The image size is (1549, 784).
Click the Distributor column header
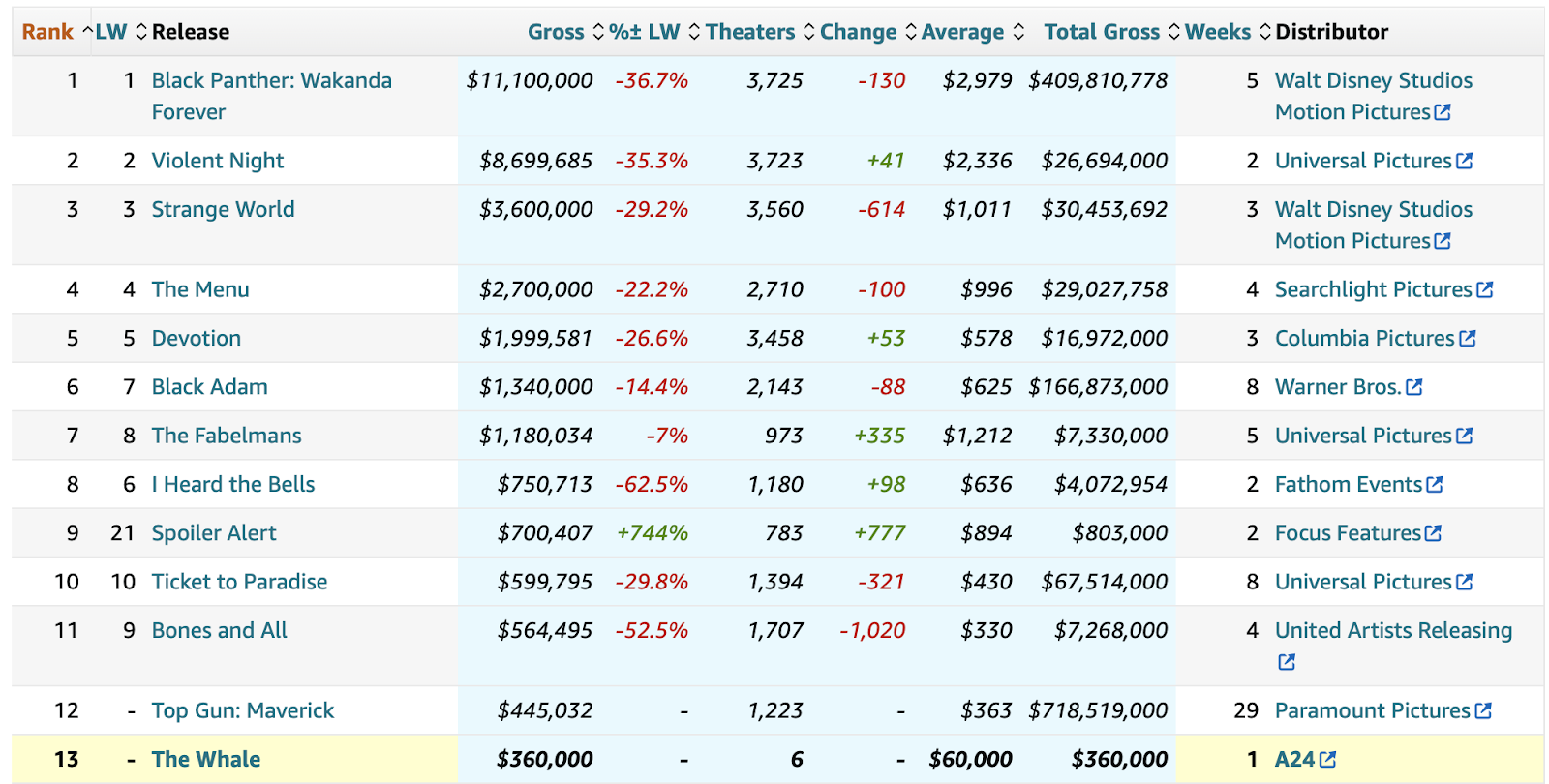tap(1332, 32)
